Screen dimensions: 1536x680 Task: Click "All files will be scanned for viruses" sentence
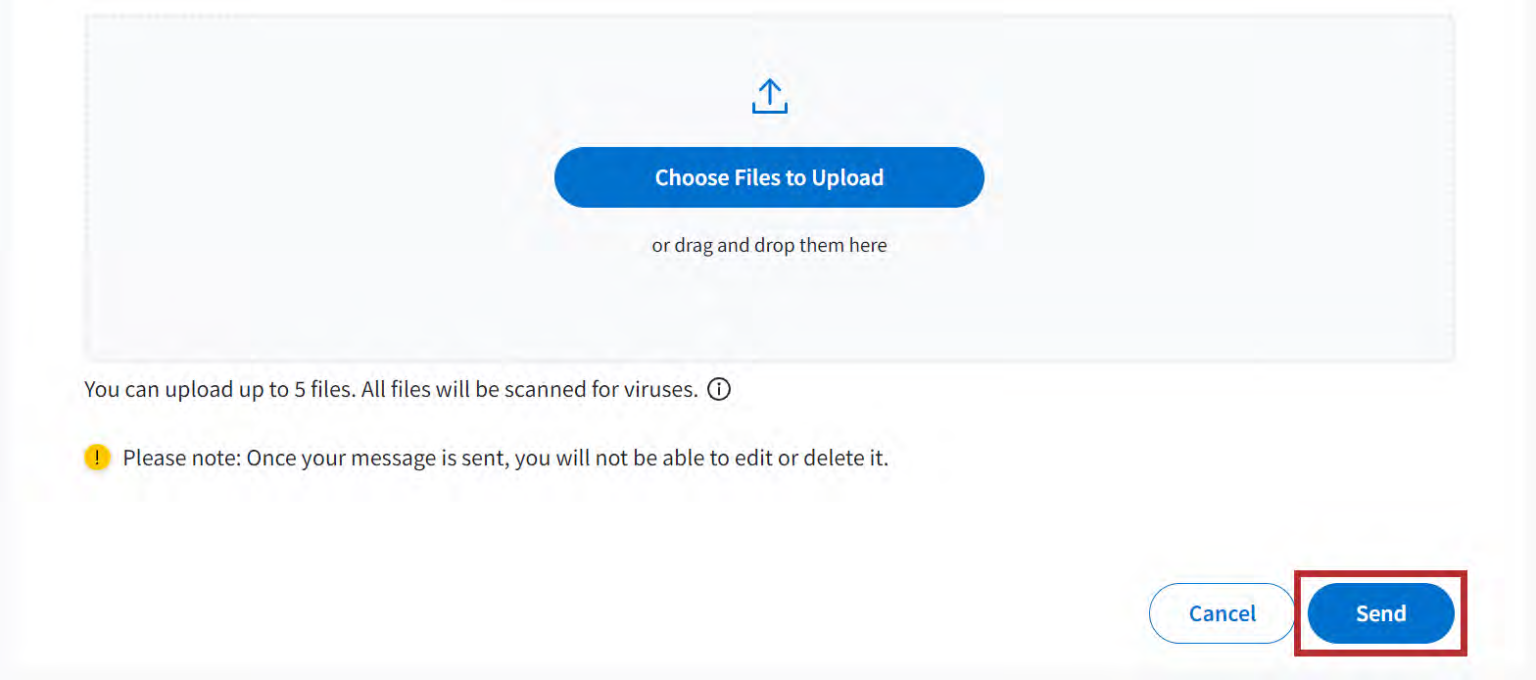(x=530, y=390)
